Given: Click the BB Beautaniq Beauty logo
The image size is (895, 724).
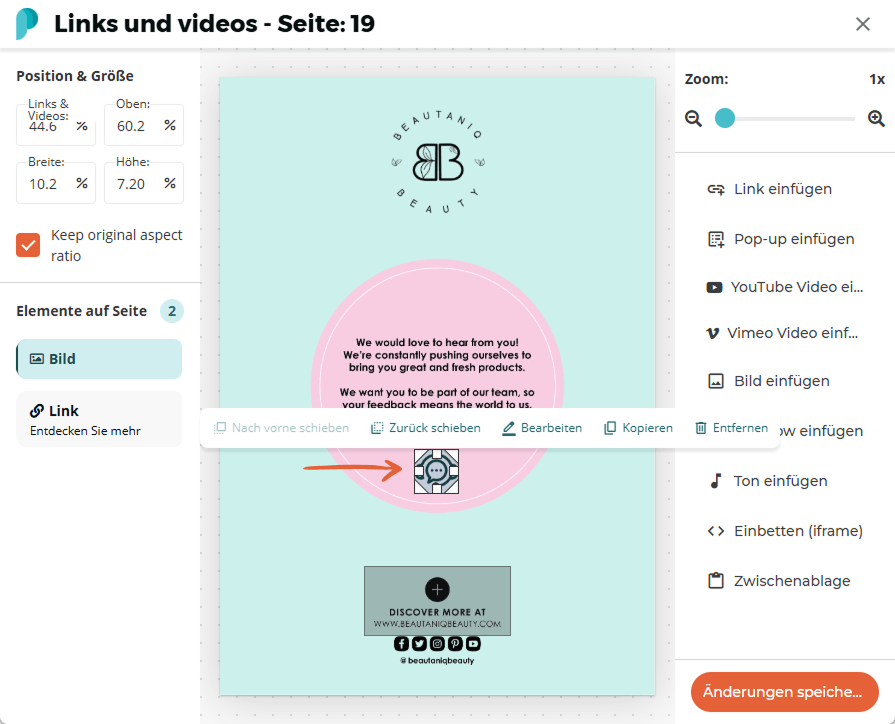Looking at the screenshot, I should tap(438, 162).
